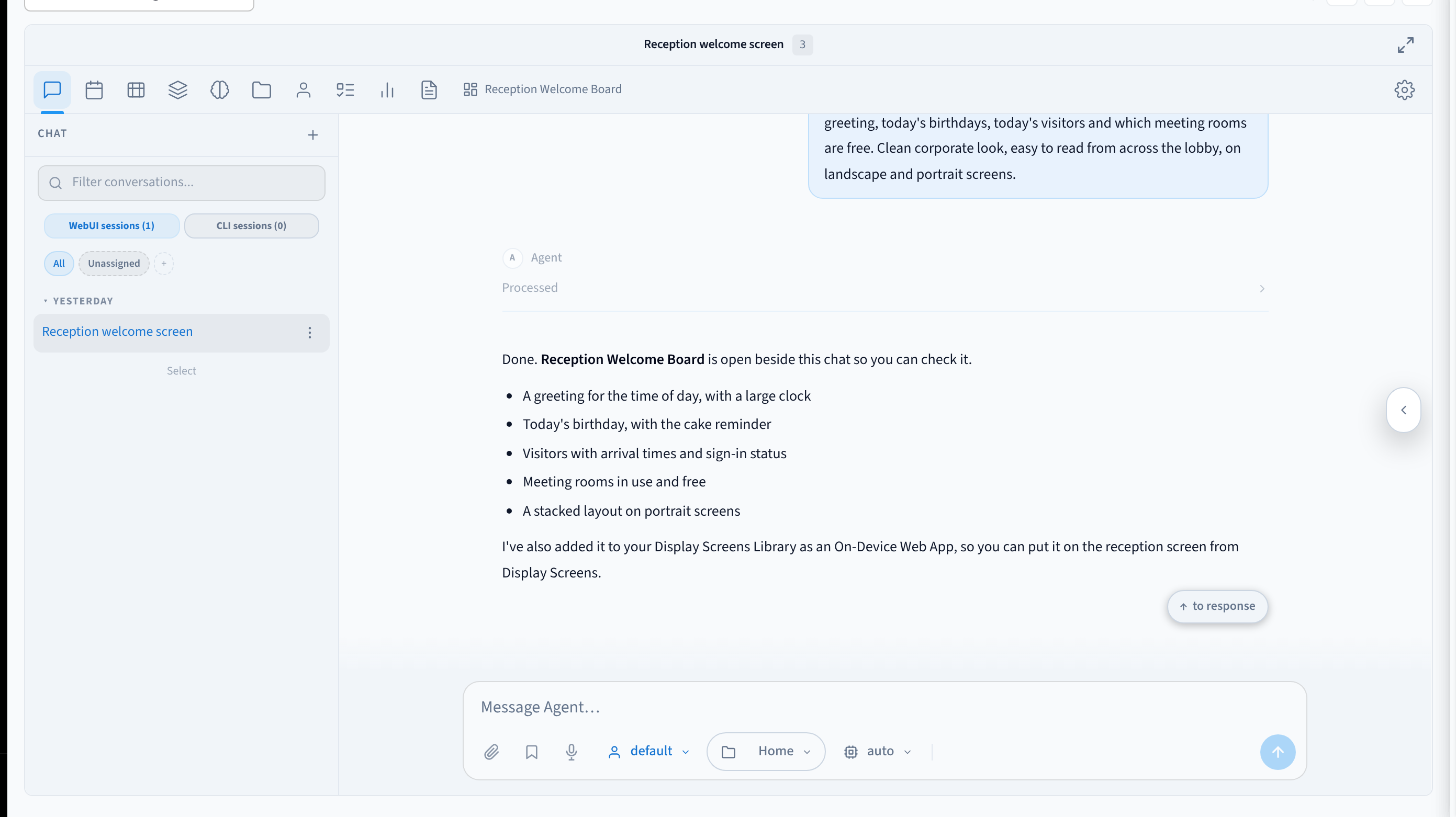Open the auto model dropdown
1456x817 pixels.
coord(878,752)
